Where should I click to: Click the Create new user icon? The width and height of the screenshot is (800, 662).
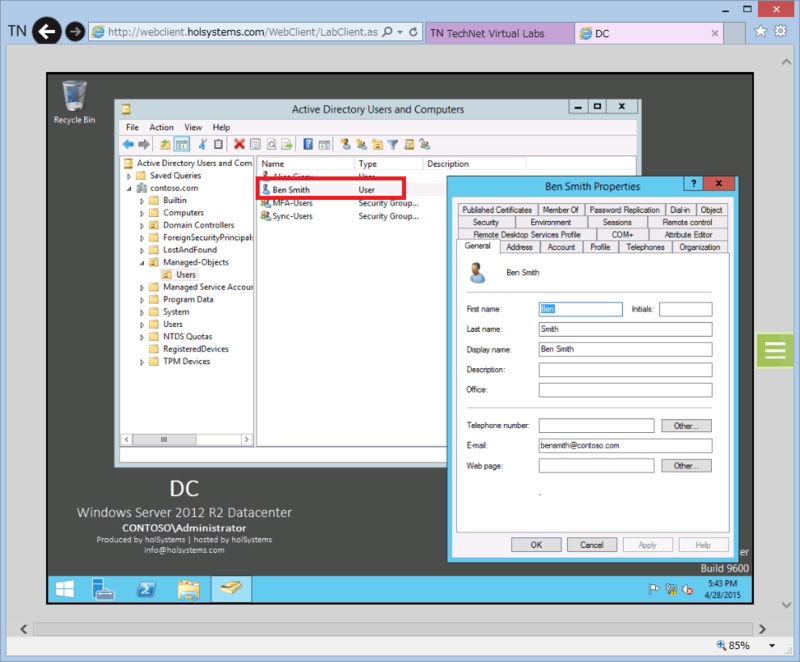345,144
